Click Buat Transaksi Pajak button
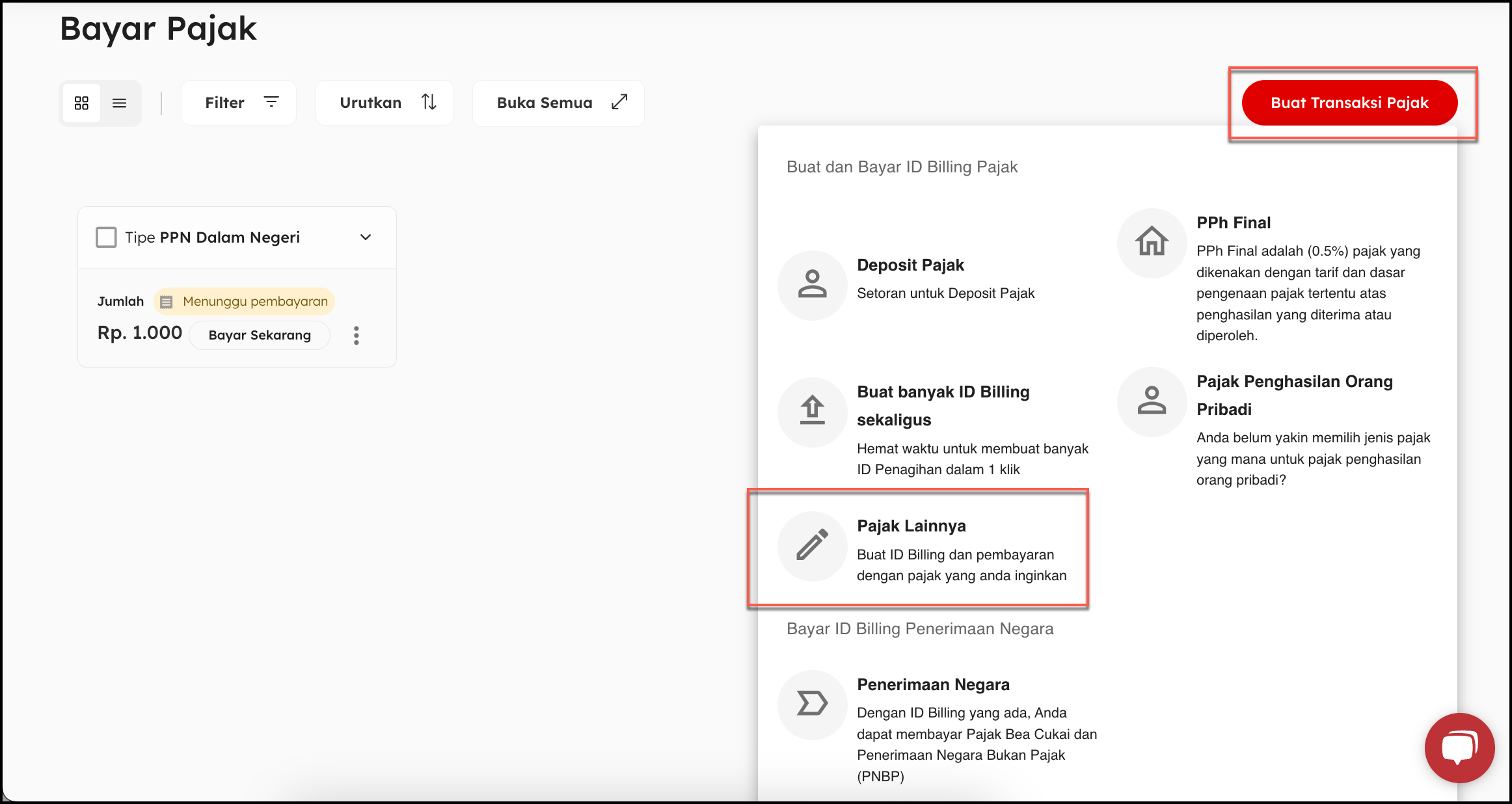1512x804 pixels. [x=1349, y=103]
